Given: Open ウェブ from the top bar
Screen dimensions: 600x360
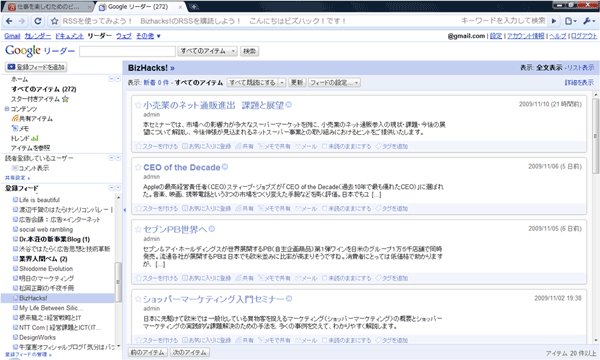Looking at the screenshot, I should [124, 36].
